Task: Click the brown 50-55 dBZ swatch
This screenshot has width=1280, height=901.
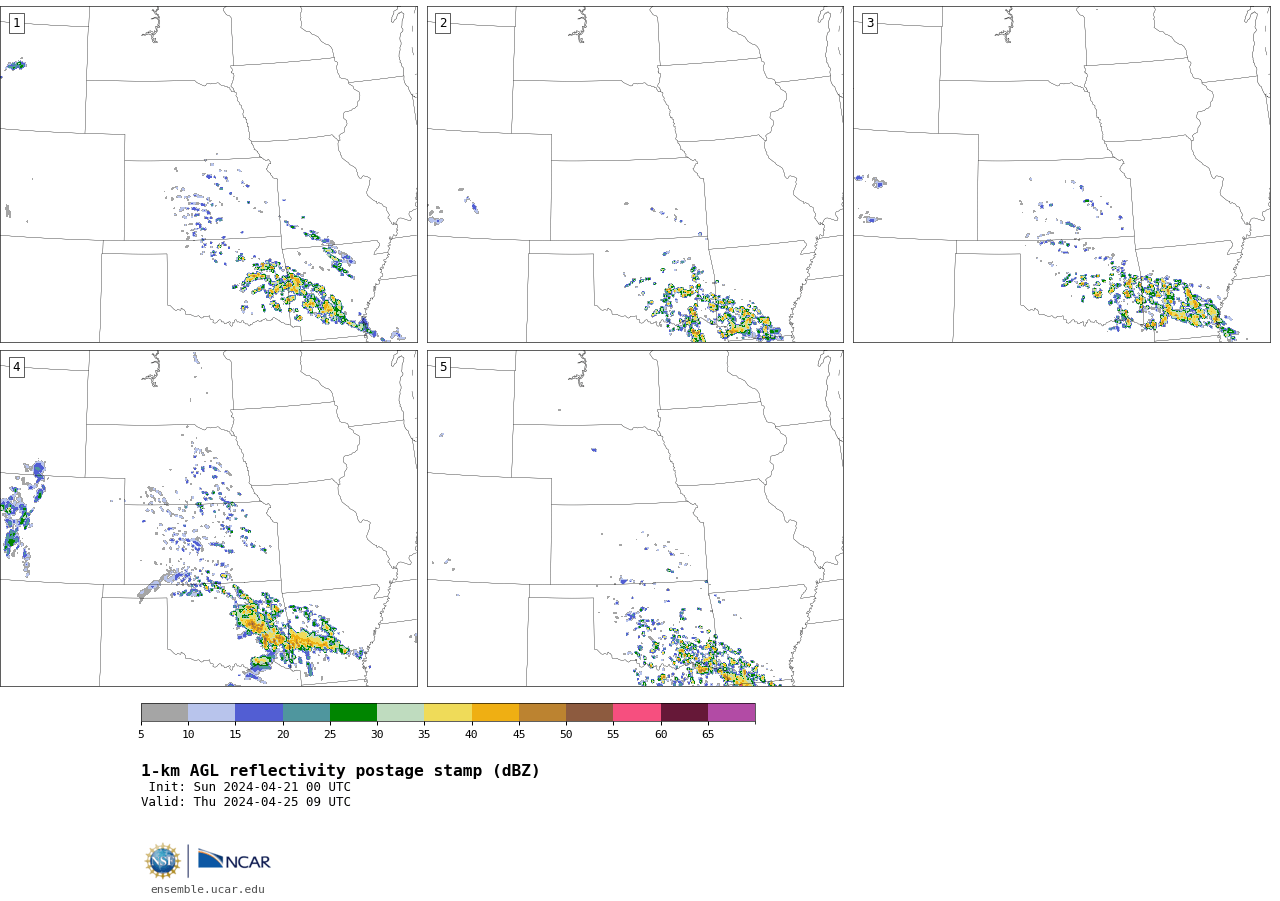Action: pos(589,713)
